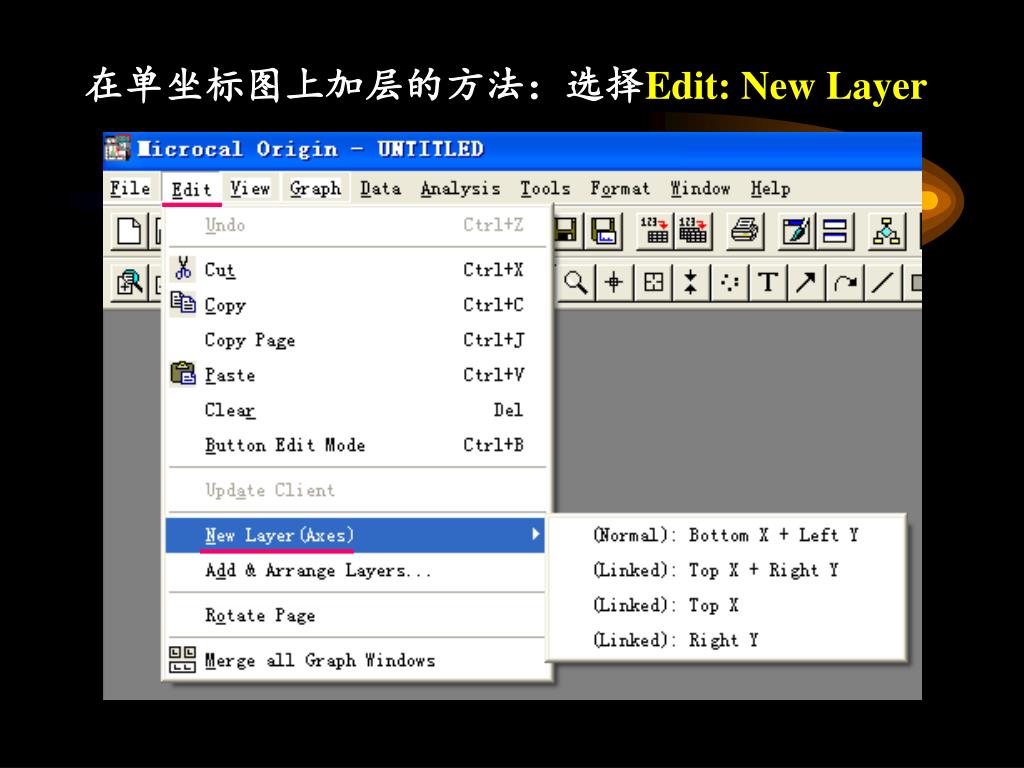Choose Clear from the Edit menu
The height and width of the screenshot is (768, 1024).
click(x=356, y=410)
